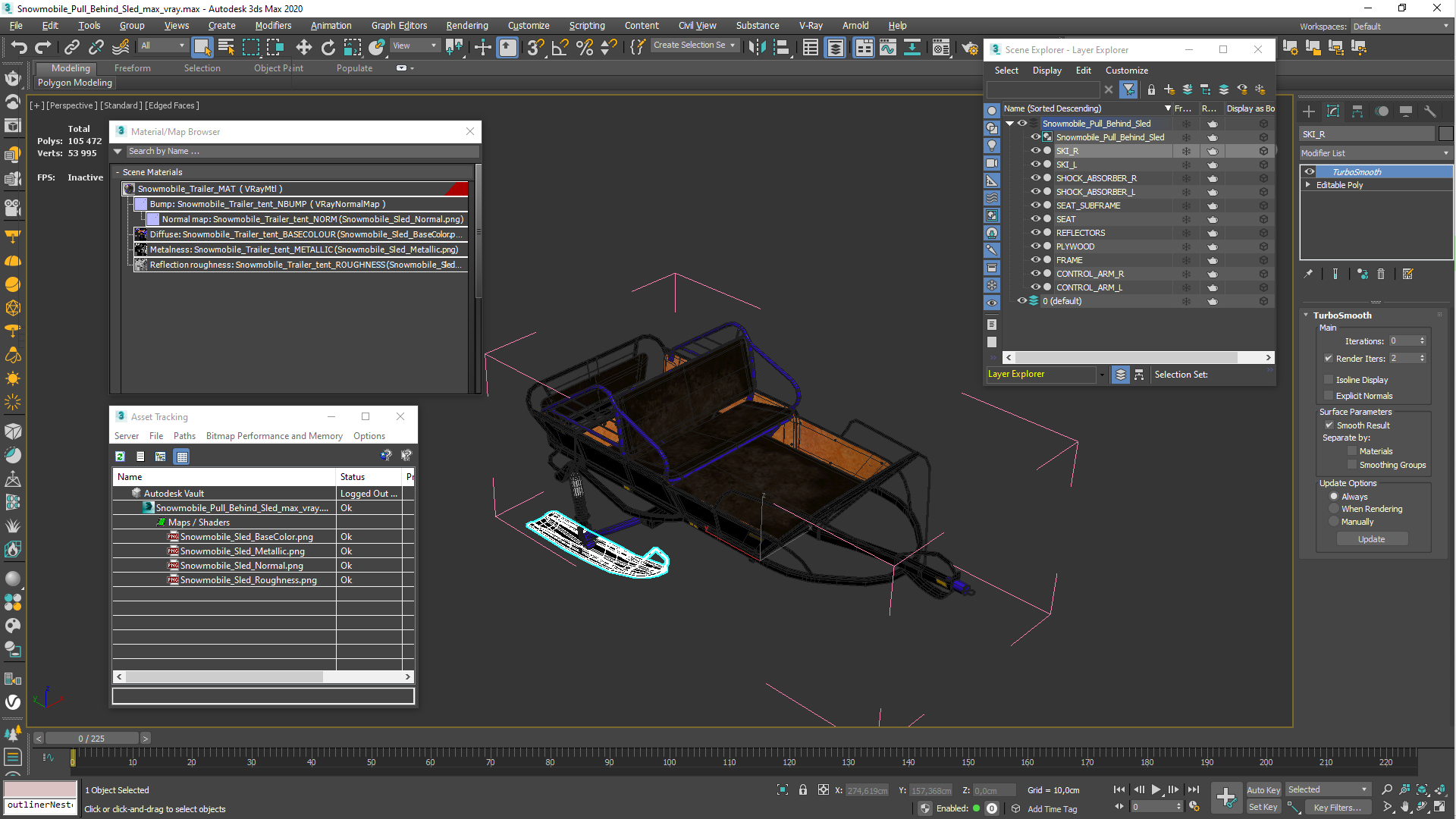Enable the Render Iters checkbox
The width and height of the screenshot is (1456, 819).
1329,359
